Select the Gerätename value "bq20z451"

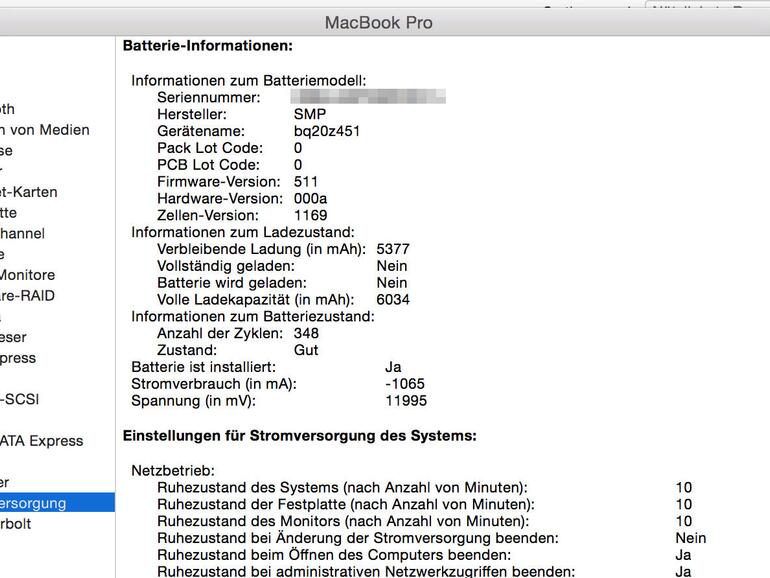[327, 131]
